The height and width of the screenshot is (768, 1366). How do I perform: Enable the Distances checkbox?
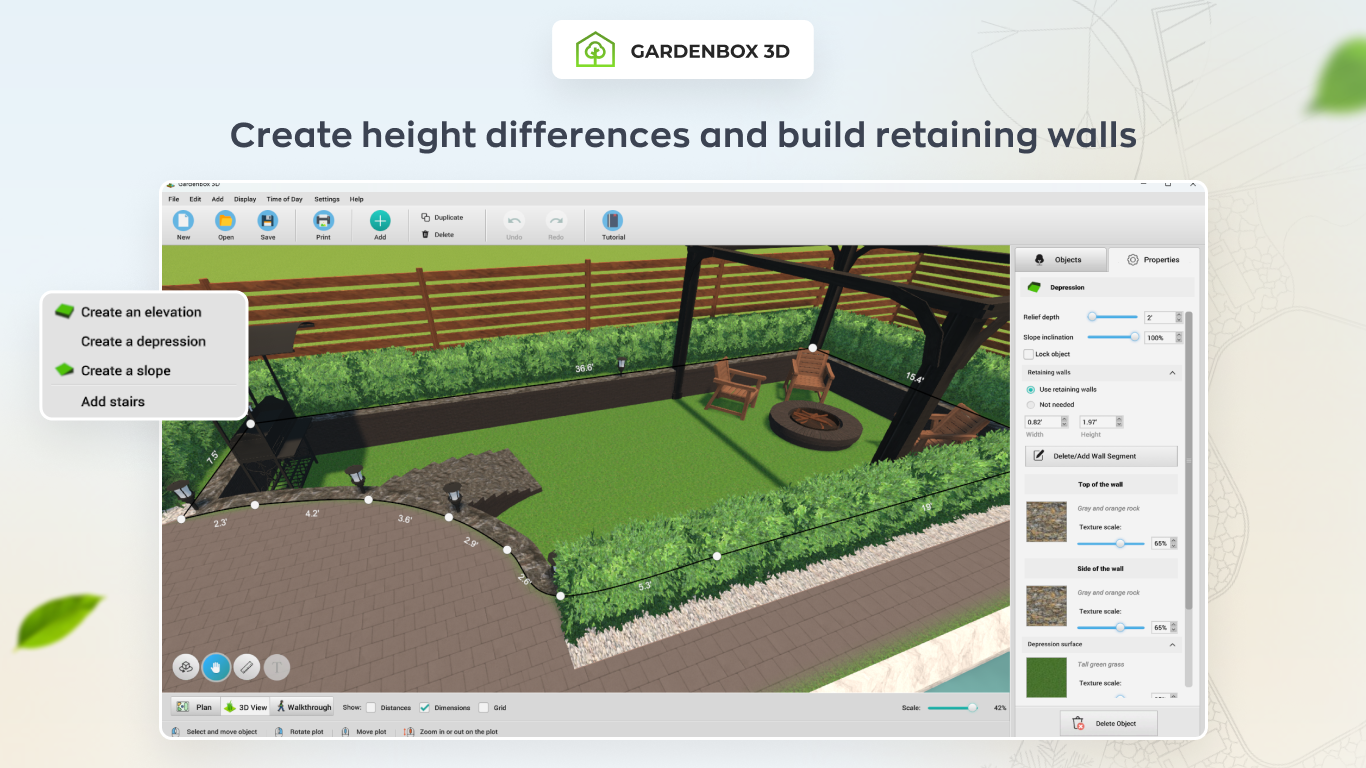371,708
